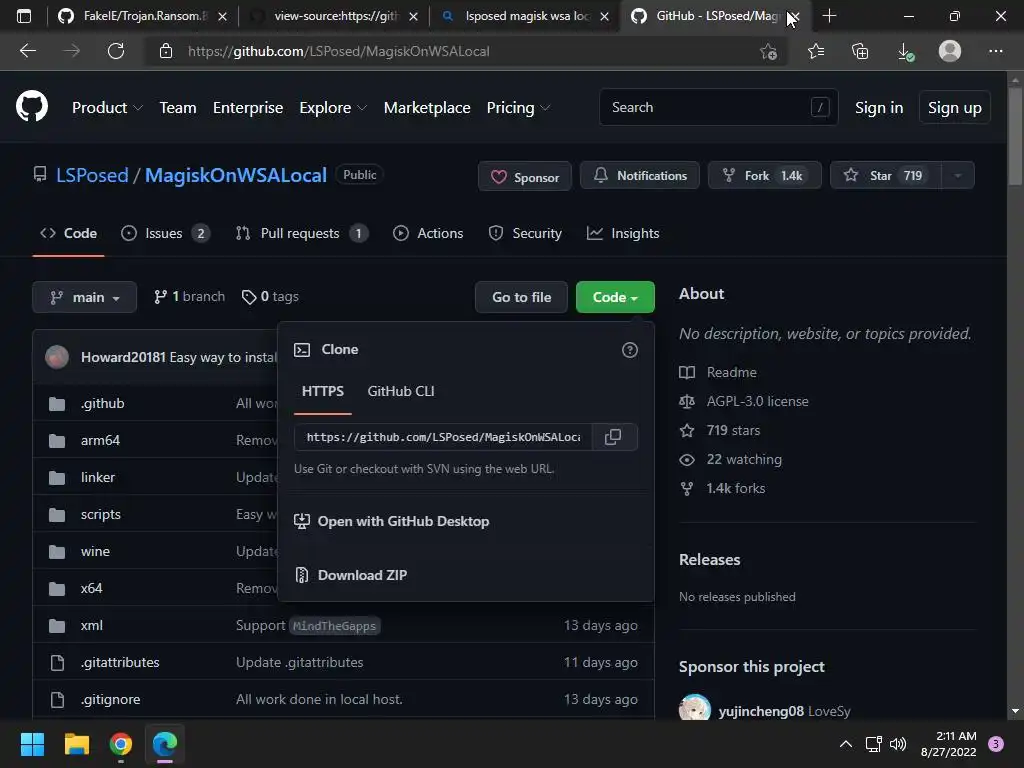
Task: Select the HTTPS clone tab
Action: (323, 391)
